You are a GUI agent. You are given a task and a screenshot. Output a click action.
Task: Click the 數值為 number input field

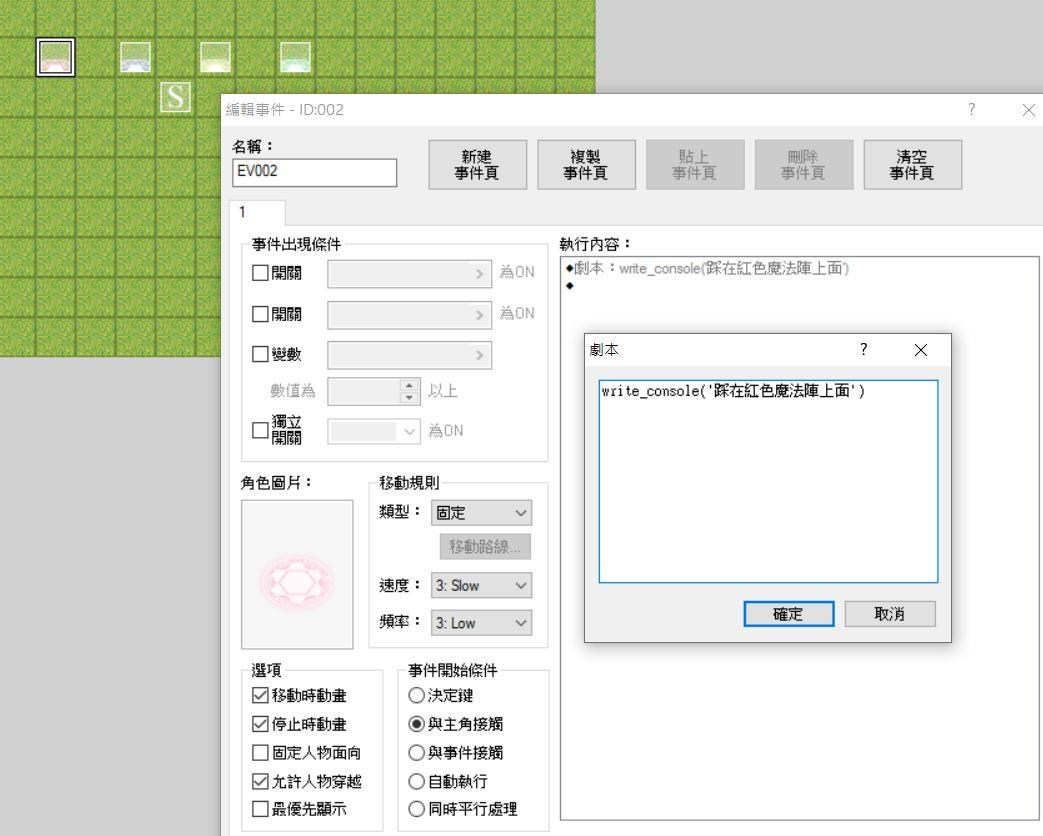click(x=365, y=391)
